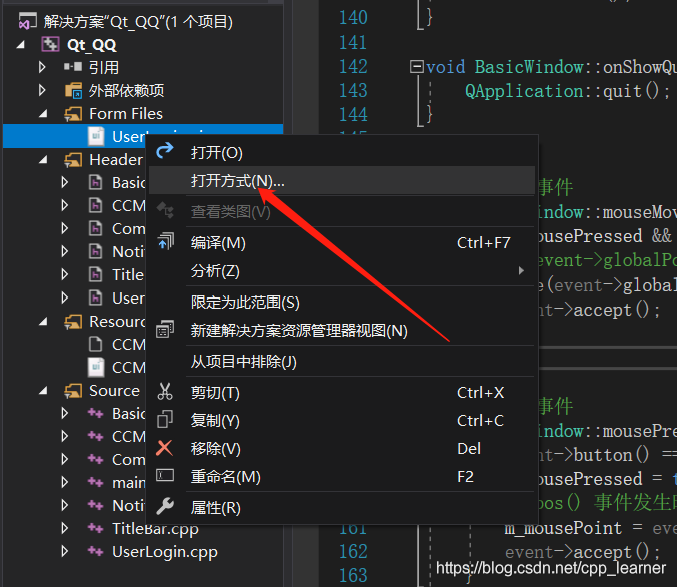Expand the main source file node
This screenshot has height=587, width=677.
[x=65, y=482]
